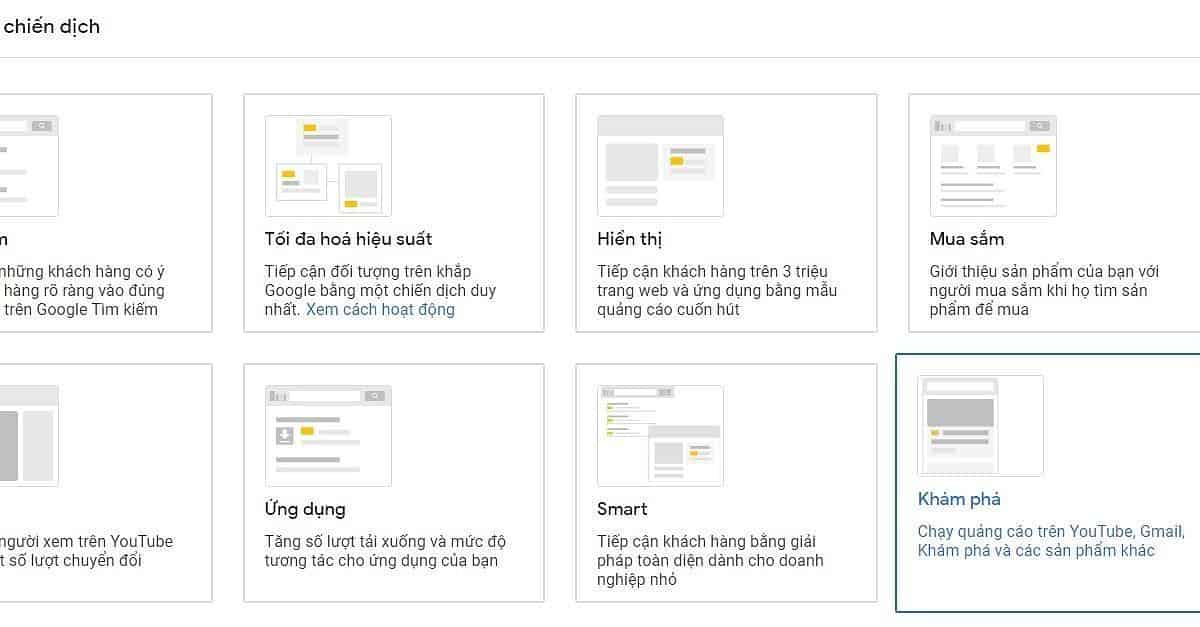1200x627 pixels.
Task: Click the Smart description about doanh nghiệp nhỏ
Action: [710, 560]
